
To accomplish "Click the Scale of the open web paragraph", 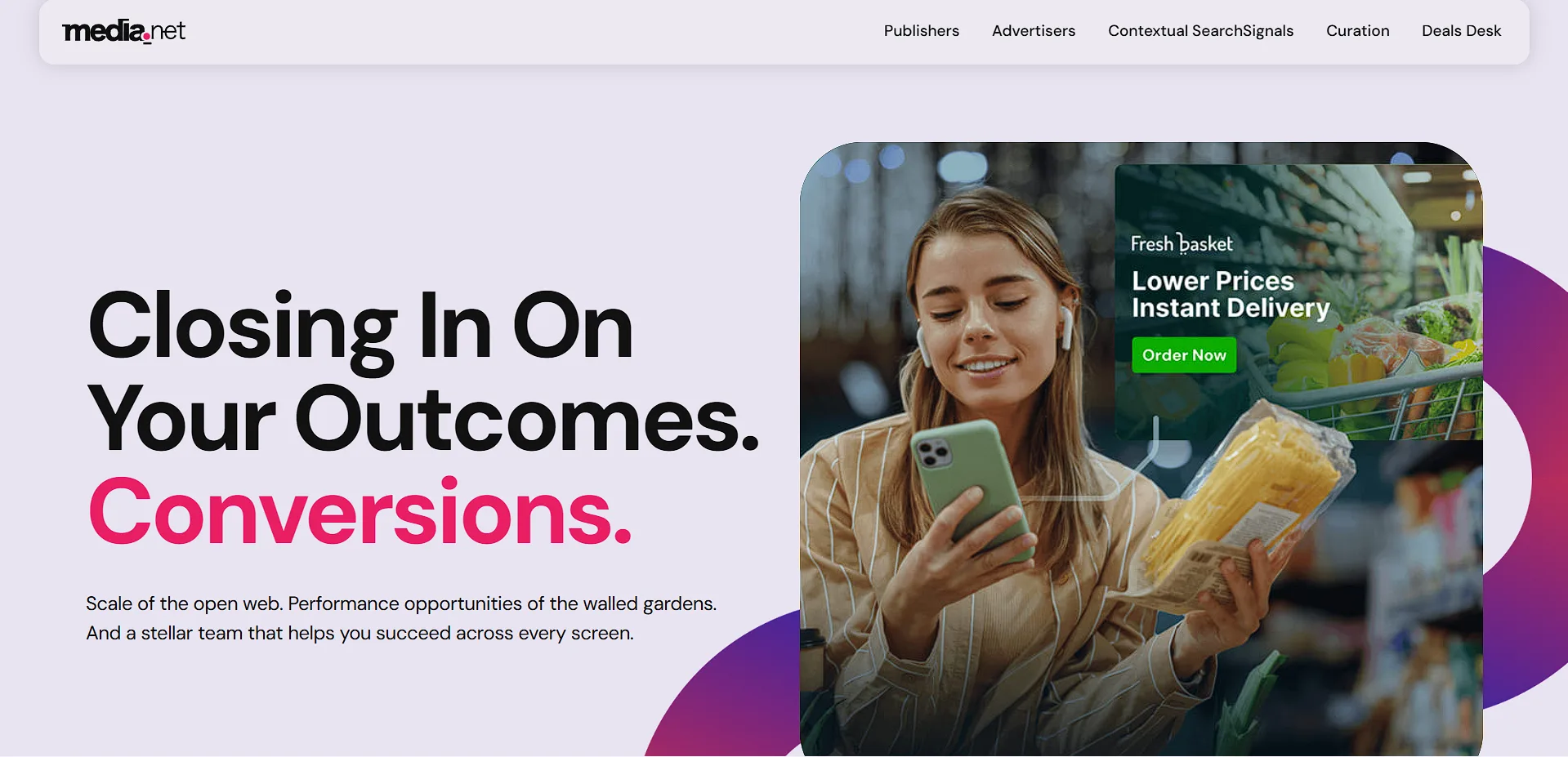I will (x=401, y=618).
